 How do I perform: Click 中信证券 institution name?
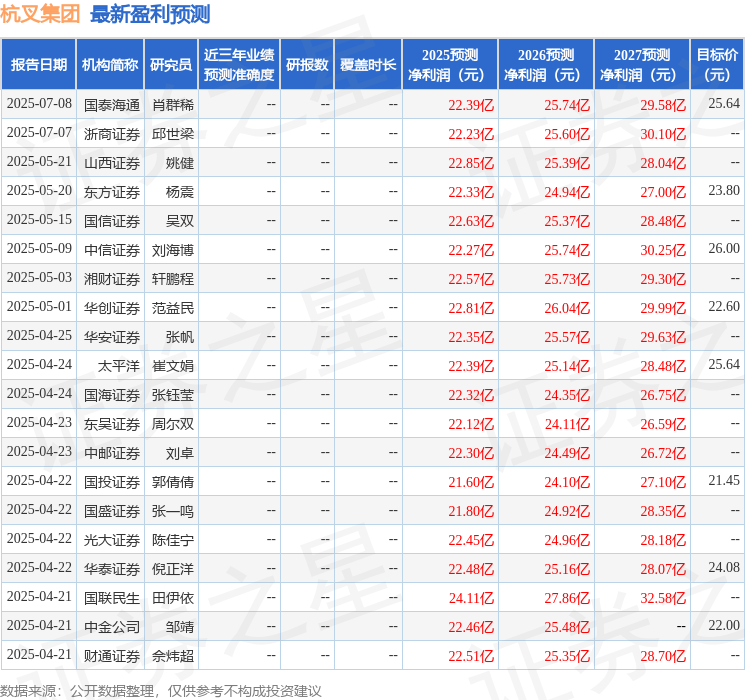[x=112, y=250]
